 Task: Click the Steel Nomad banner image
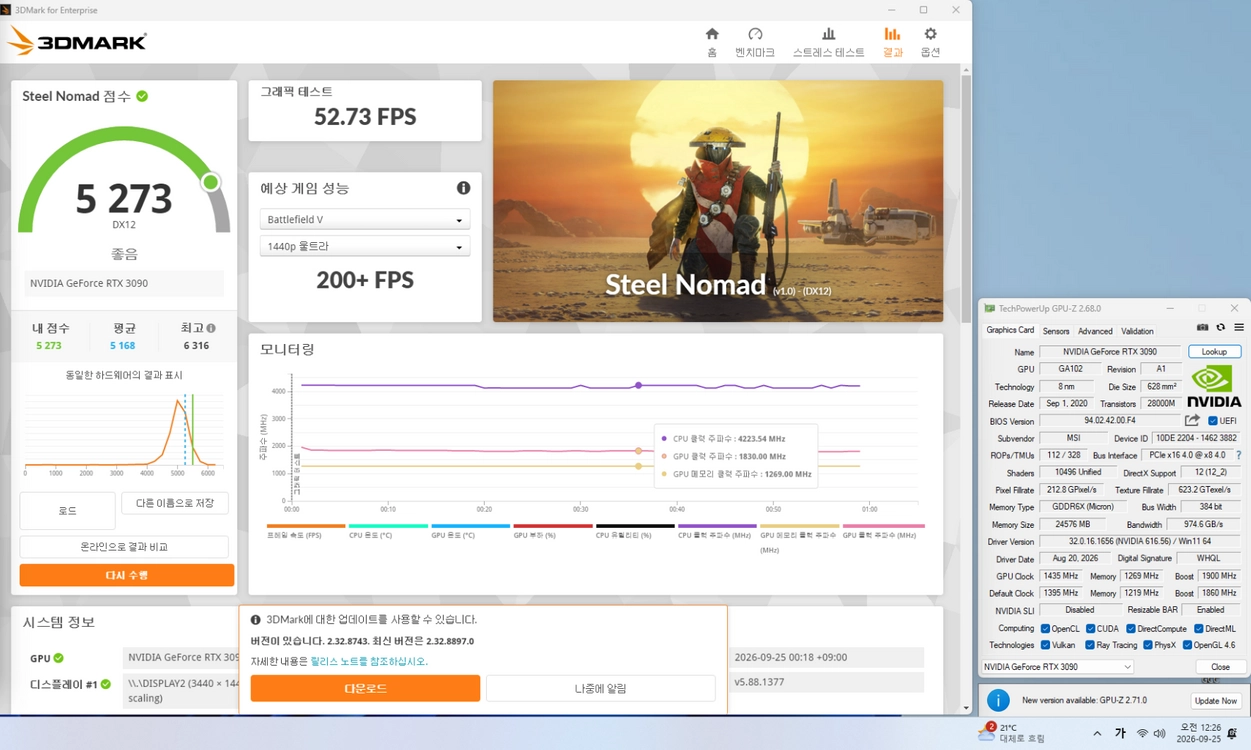(x=718, y=201)
